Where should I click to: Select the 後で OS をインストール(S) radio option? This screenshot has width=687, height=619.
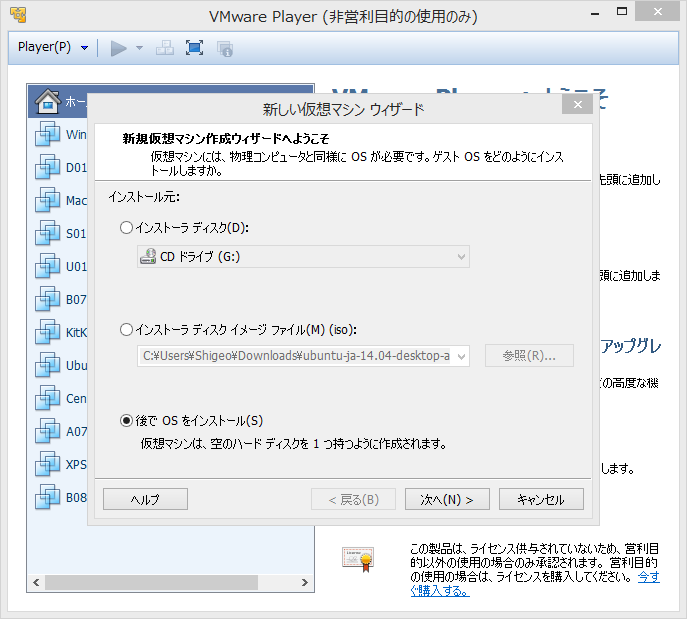(x=126, y=421)
